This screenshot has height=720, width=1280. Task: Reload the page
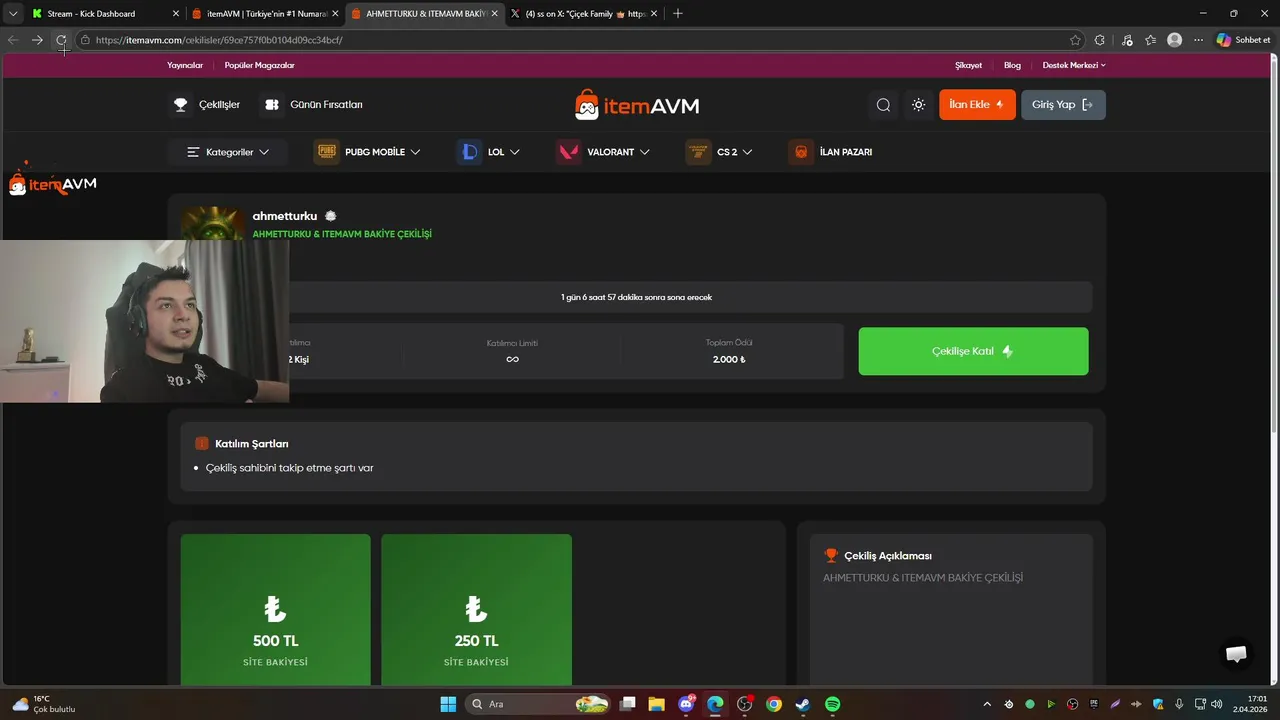coord(62,40)
